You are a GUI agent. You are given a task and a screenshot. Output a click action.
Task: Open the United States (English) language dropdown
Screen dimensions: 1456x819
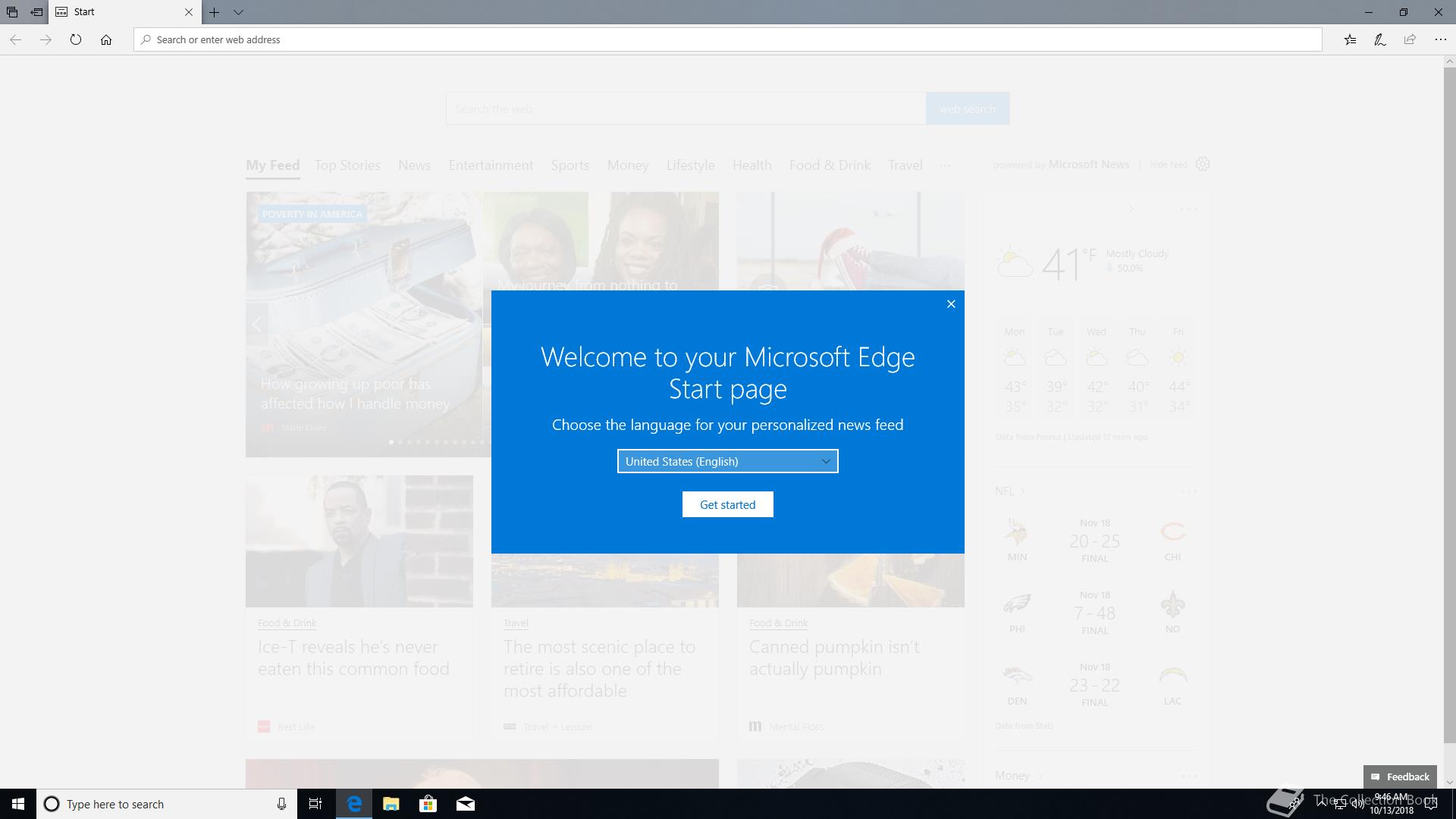coord(727,461)
